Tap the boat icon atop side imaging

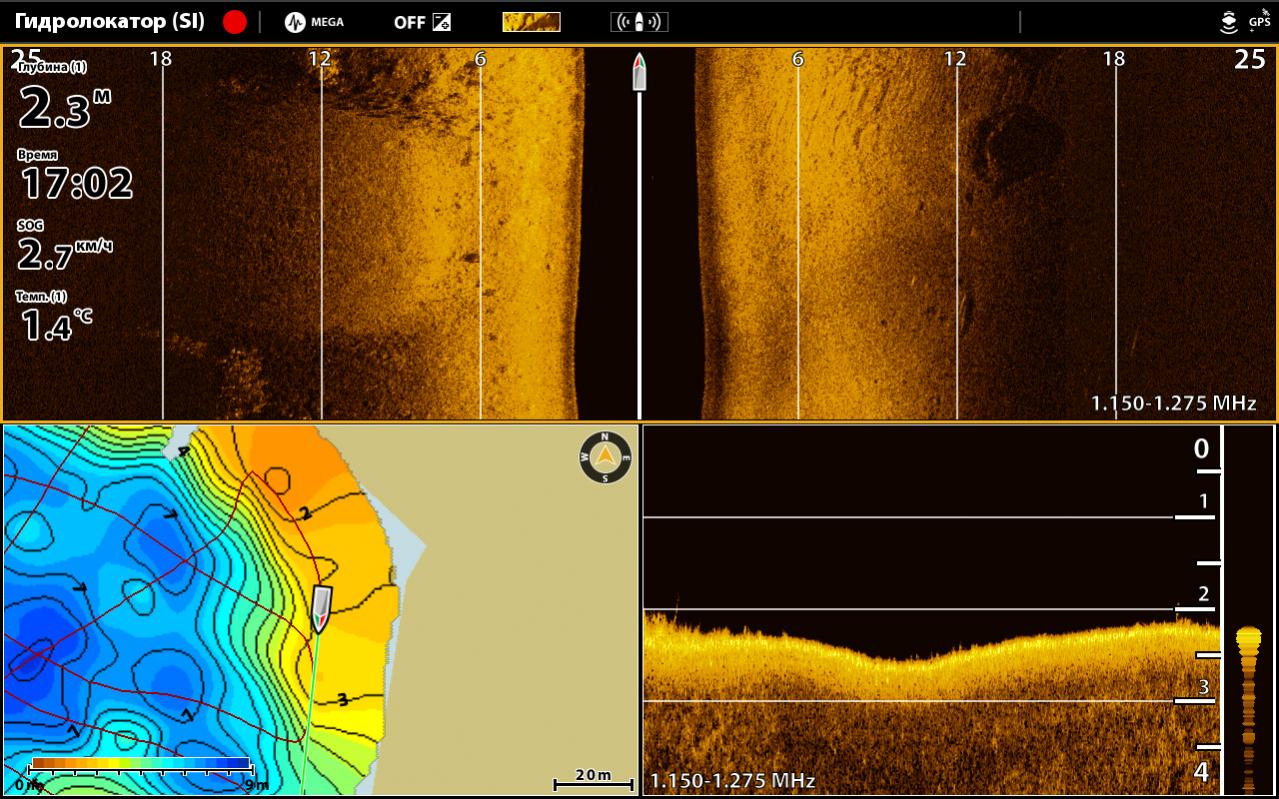(x=639, y=72)
